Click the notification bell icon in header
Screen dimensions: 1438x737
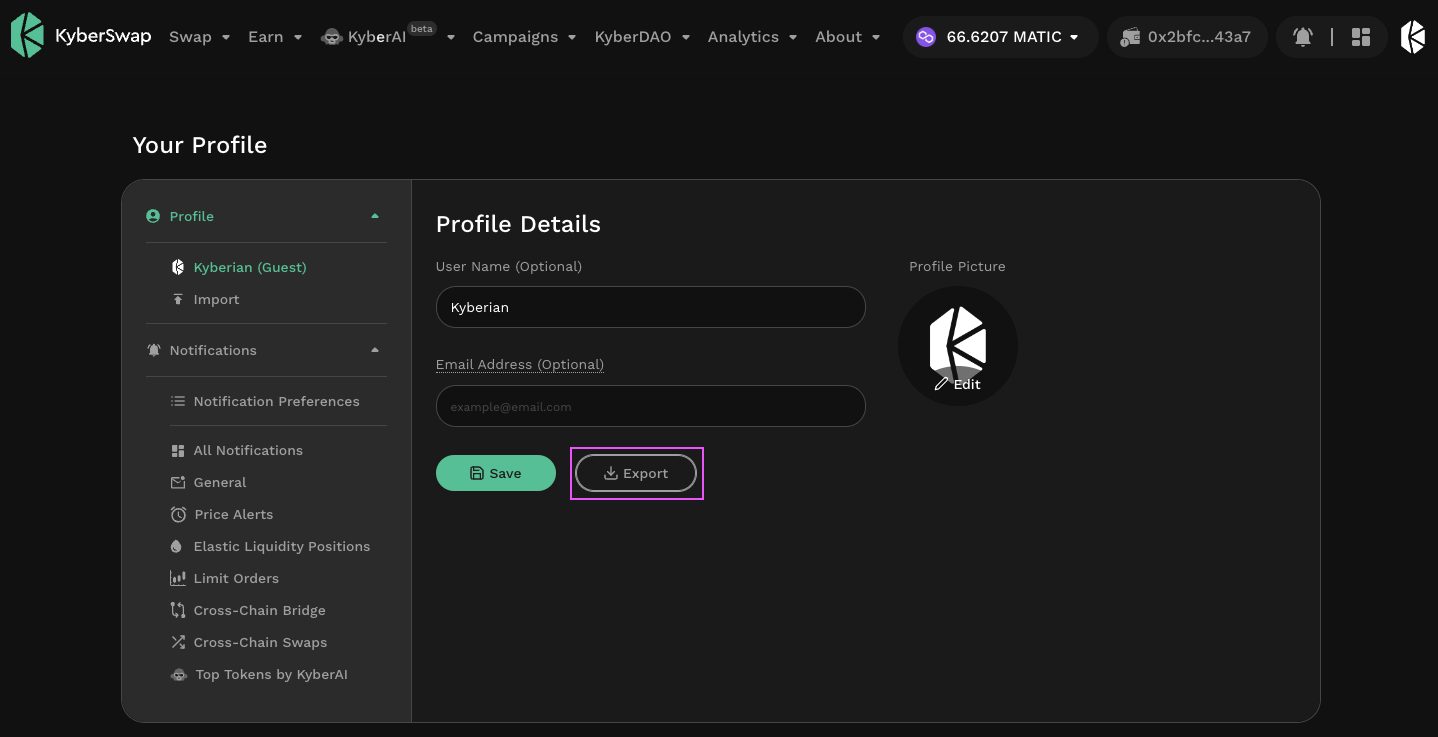pyautogui.click(x=1302, y=37)
